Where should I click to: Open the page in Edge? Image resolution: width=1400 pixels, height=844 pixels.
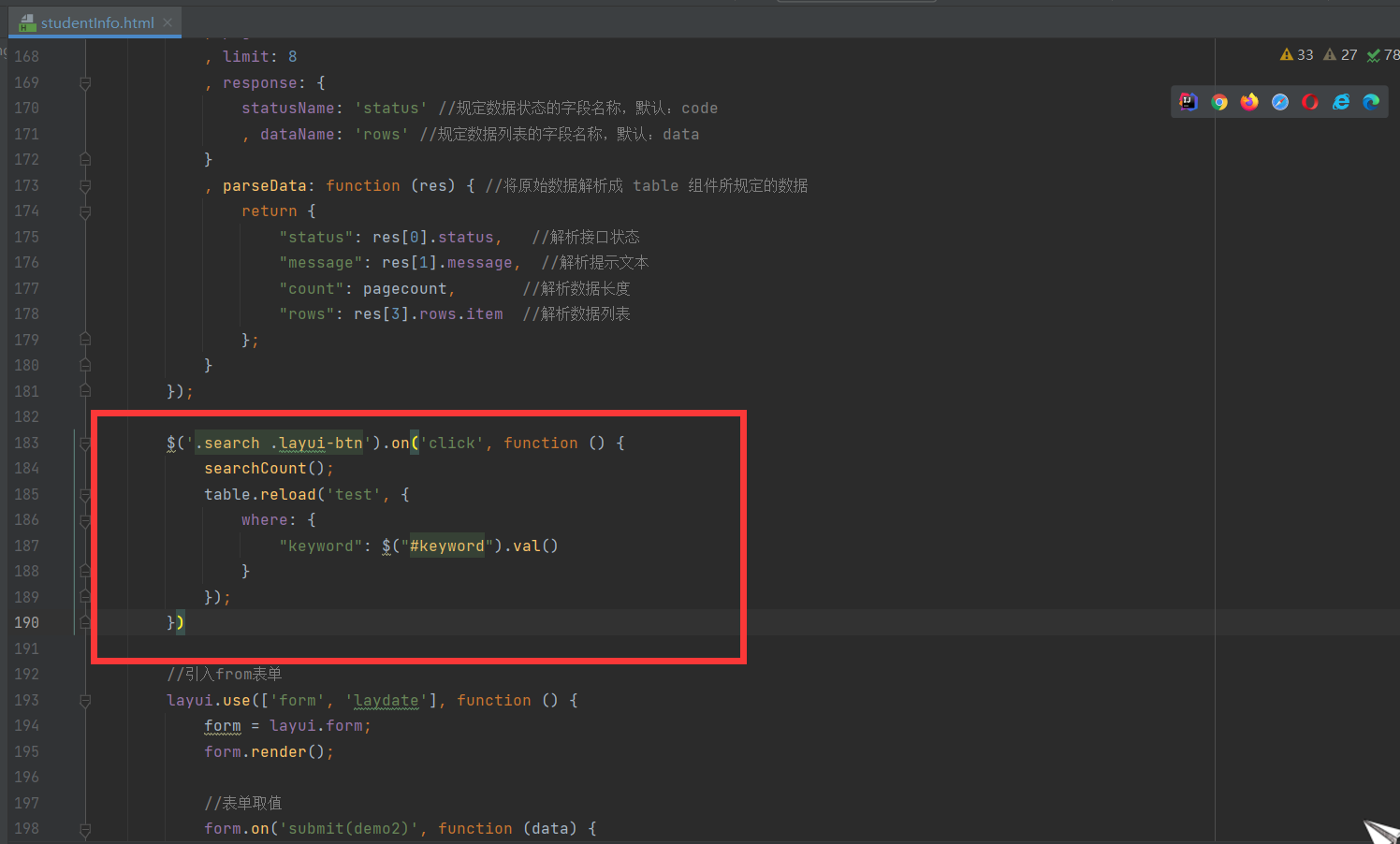pos(1371,102)
